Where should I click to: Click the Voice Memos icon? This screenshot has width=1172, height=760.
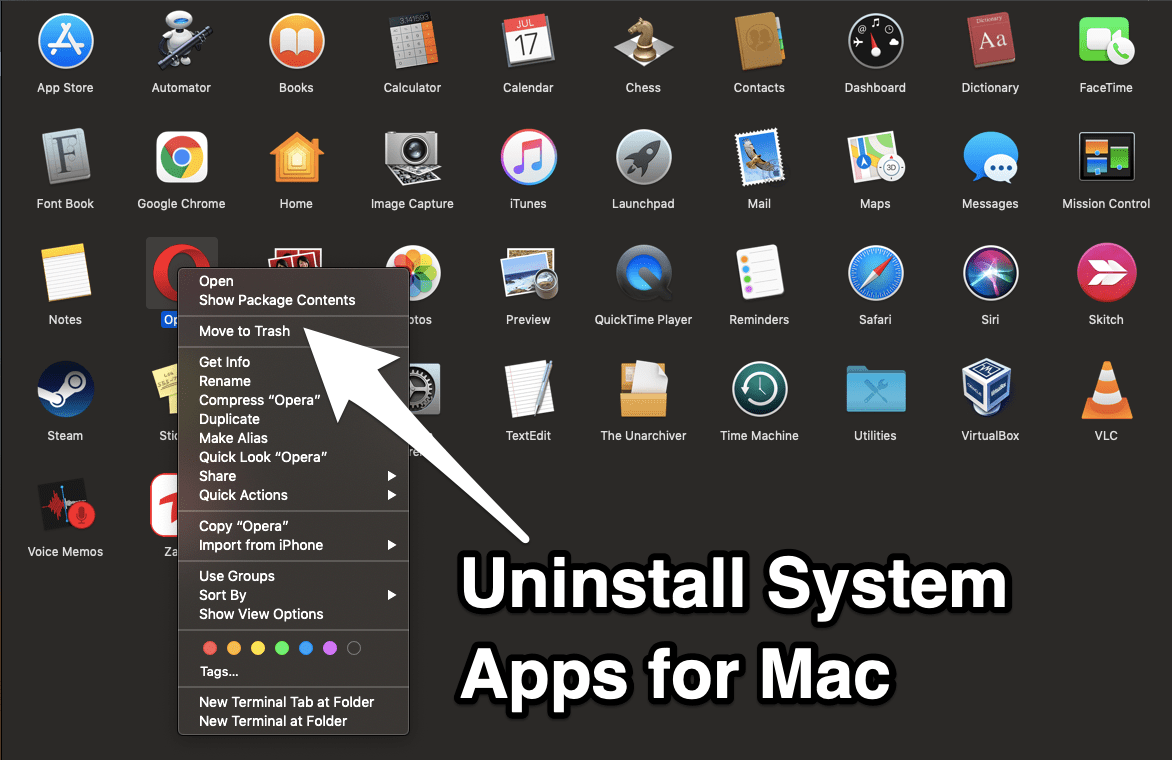(65, 504)
